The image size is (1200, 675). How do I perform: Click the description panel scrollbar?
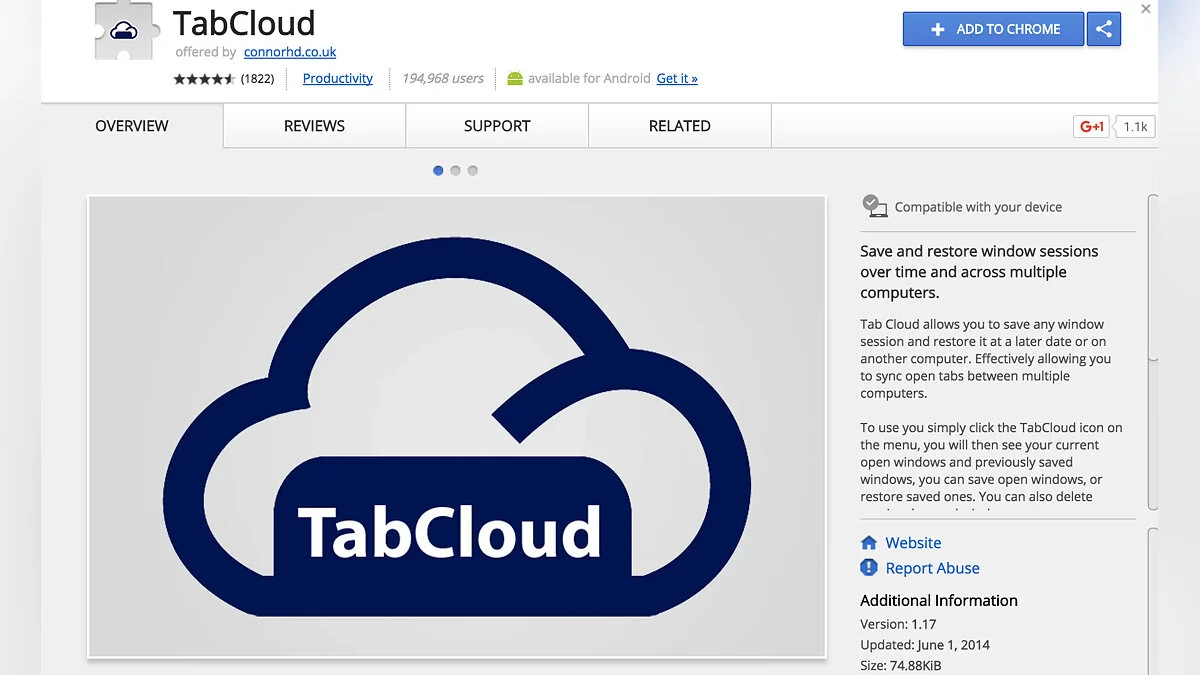tap(1152, 352)
